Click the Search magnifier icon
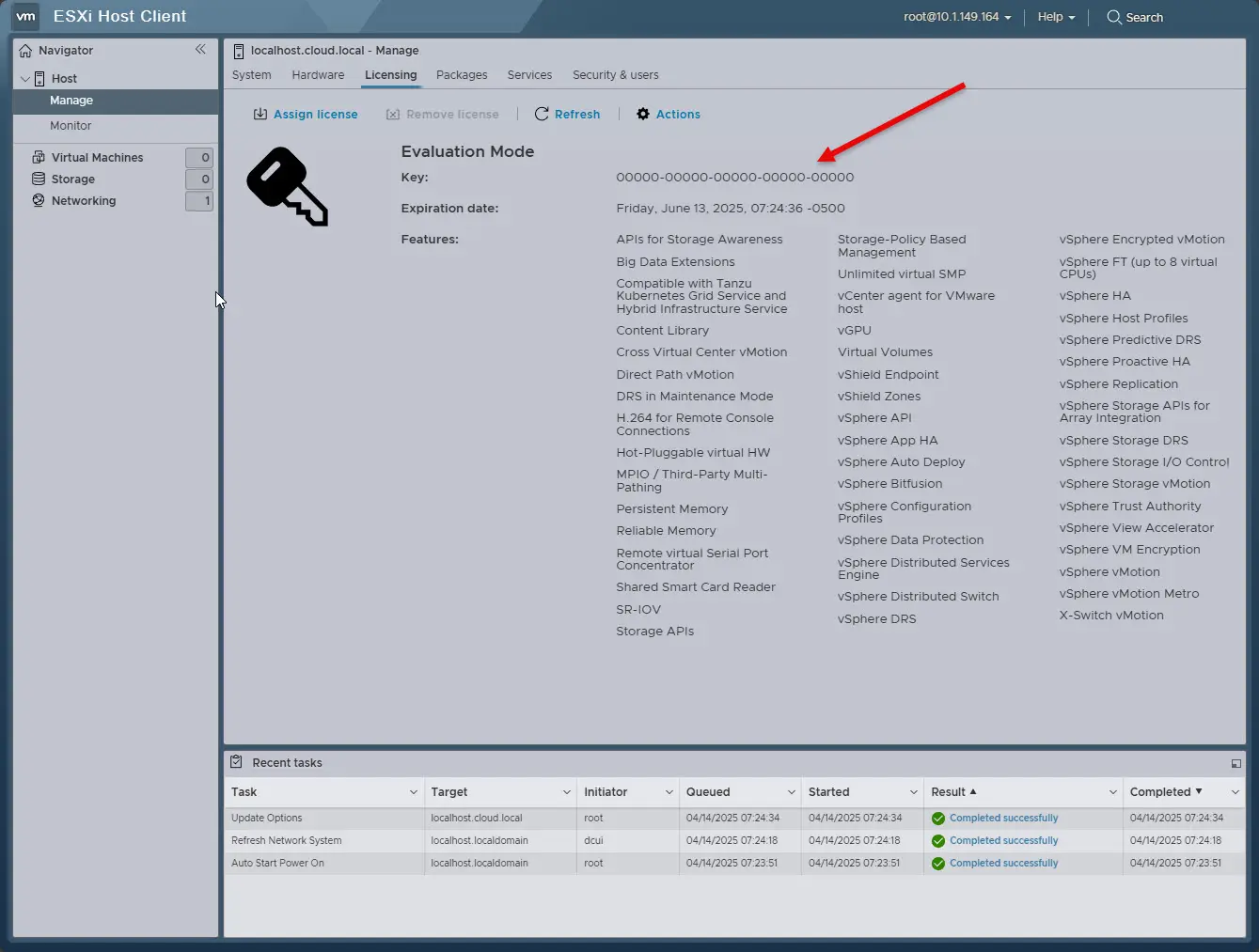The image size is (1259, 952). coord(1114,17)
